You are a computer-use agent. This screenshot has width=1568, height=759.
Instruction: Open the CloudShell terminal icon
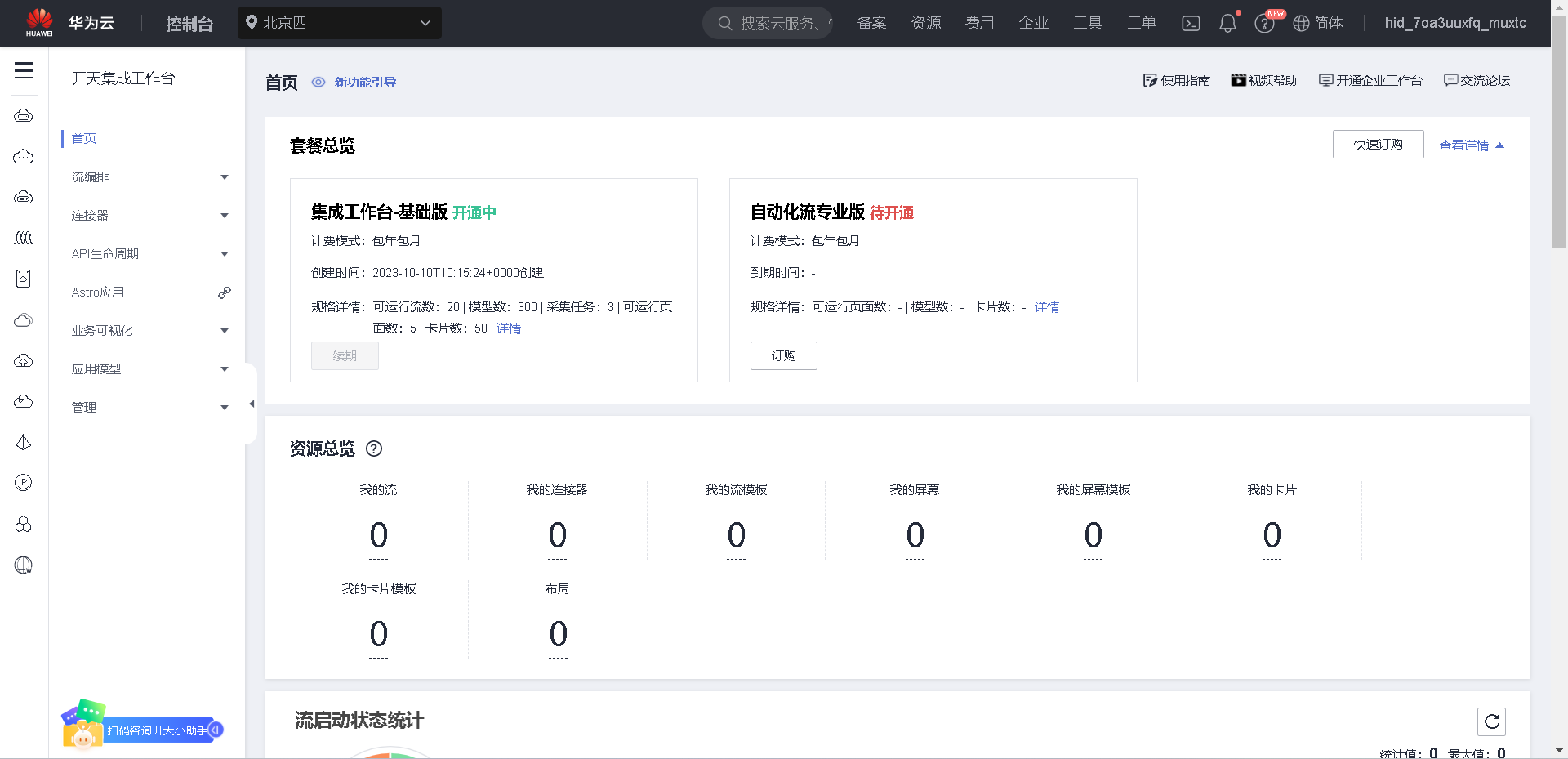(1192, 23)
